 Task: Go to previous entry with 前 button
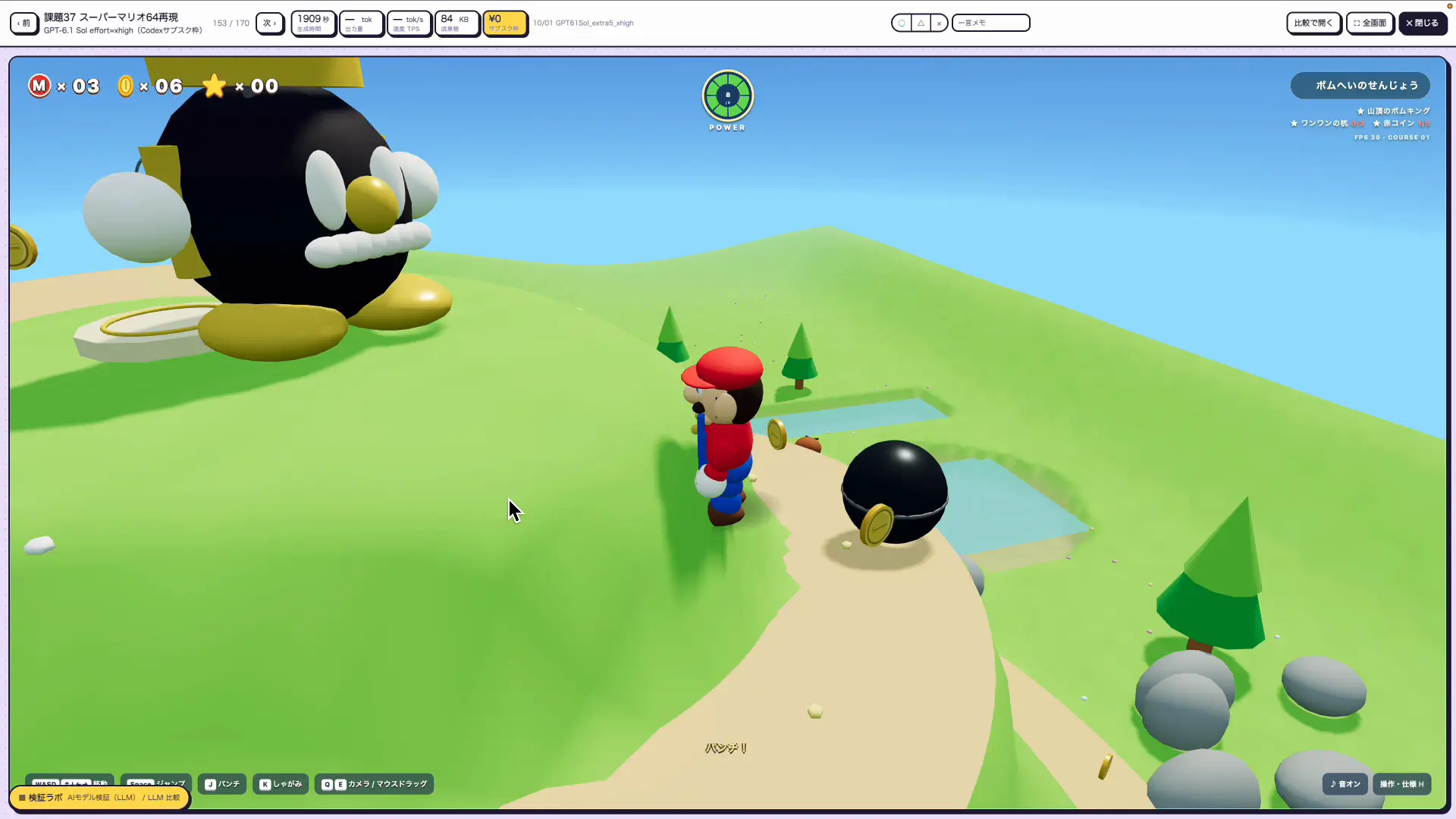point(25,23)
